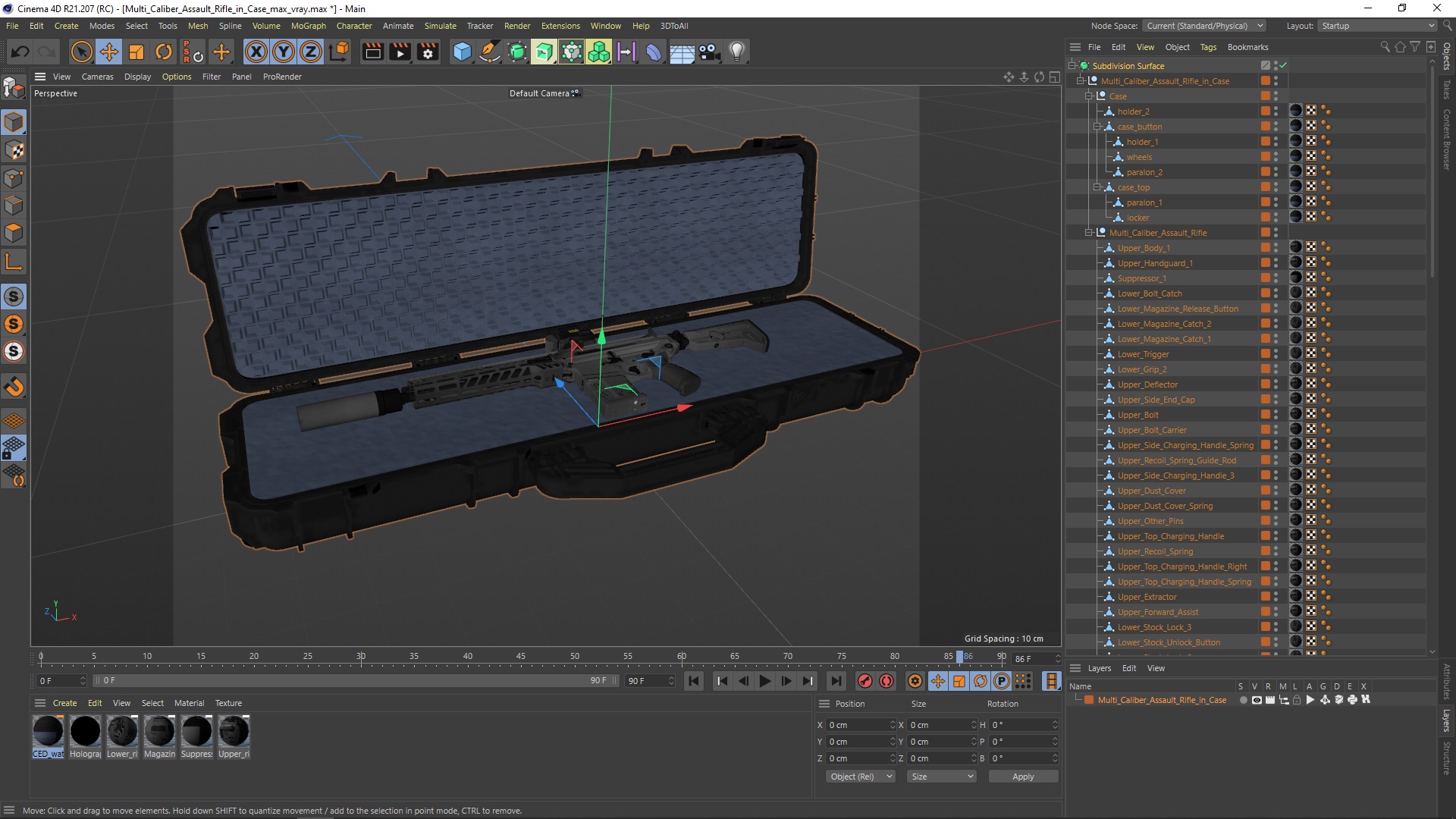
Task: Open the Simulate menu
Action: click(x=440, y=26)
